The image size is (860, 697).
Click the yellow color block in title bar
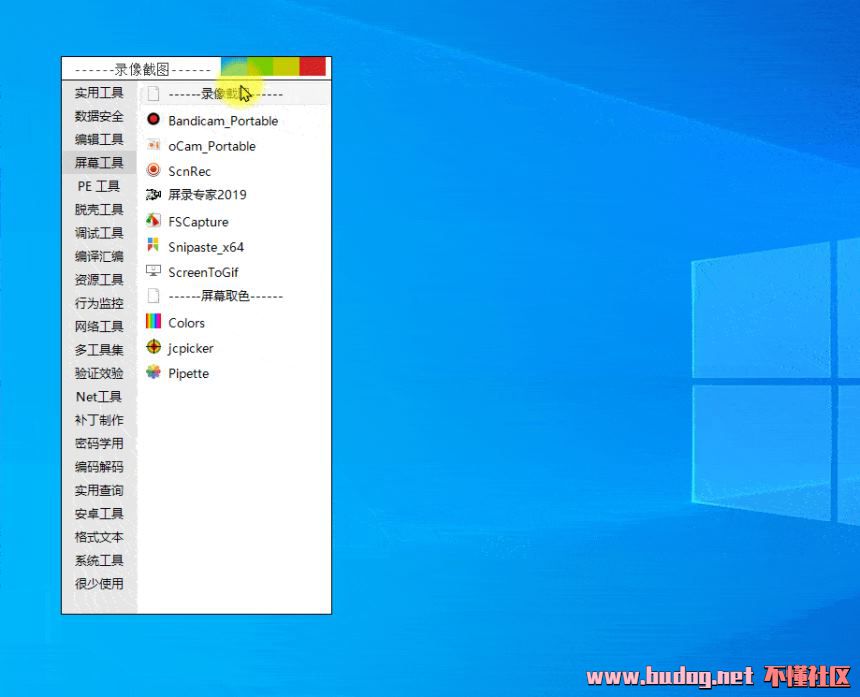(x=286, y=66)
